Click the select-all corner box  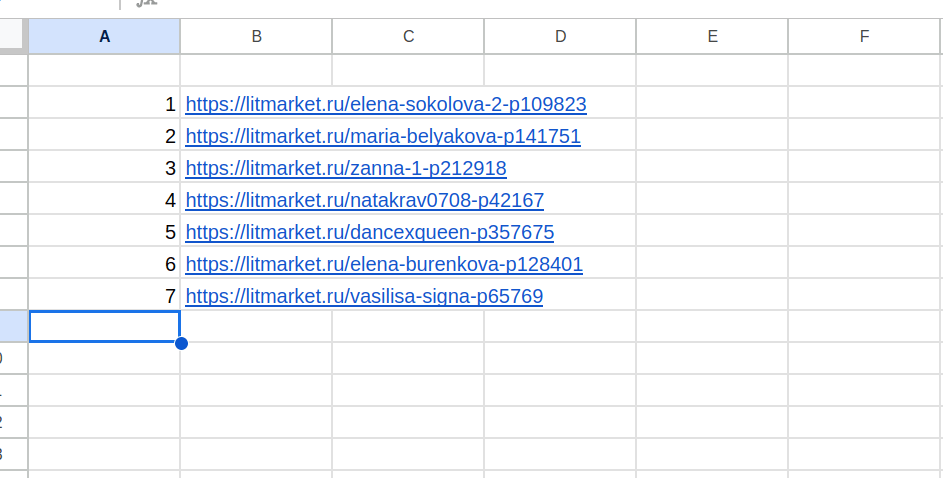[13, 37]
